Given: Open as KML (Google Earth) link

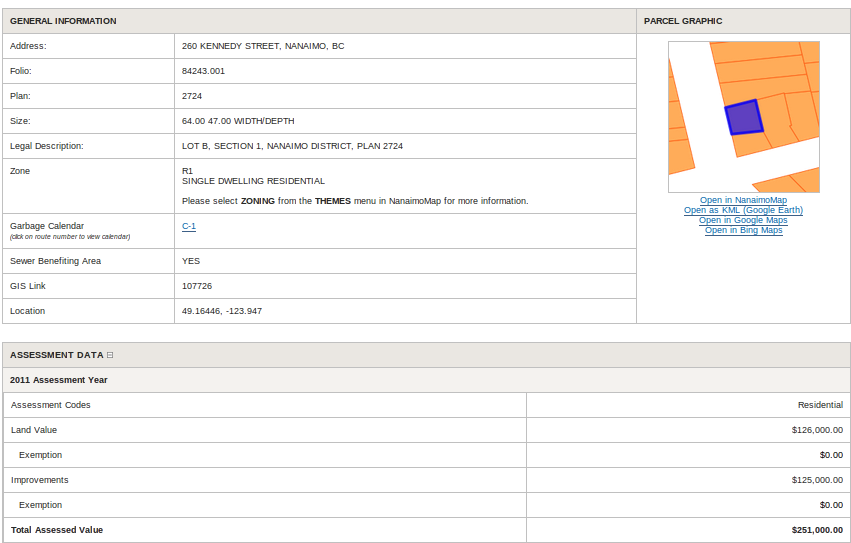Looking at the screenshot, I should 743,210.
